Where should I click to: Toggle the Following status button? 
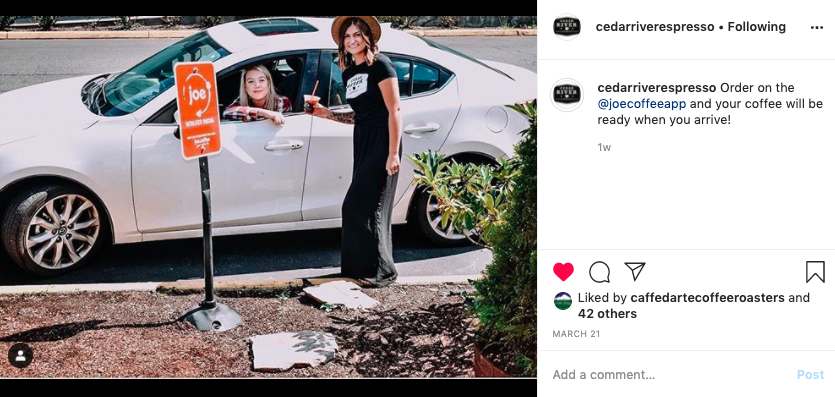[757, 27]
